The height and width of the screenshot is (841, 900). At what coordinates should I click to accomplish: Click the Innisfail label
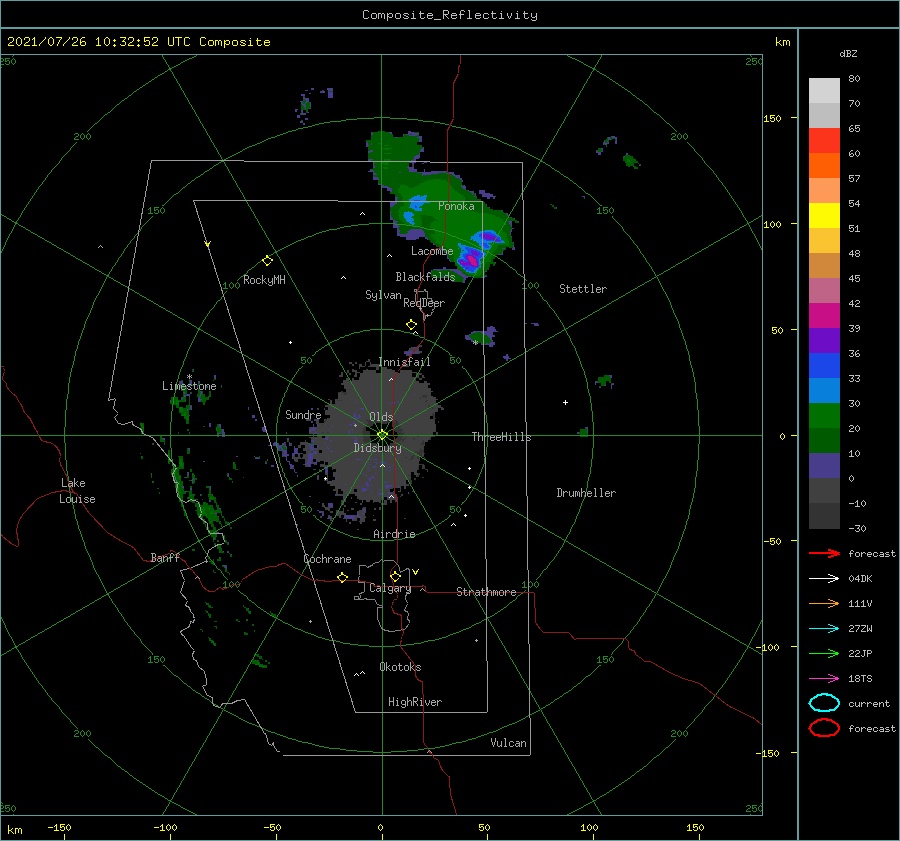[404, 362]
